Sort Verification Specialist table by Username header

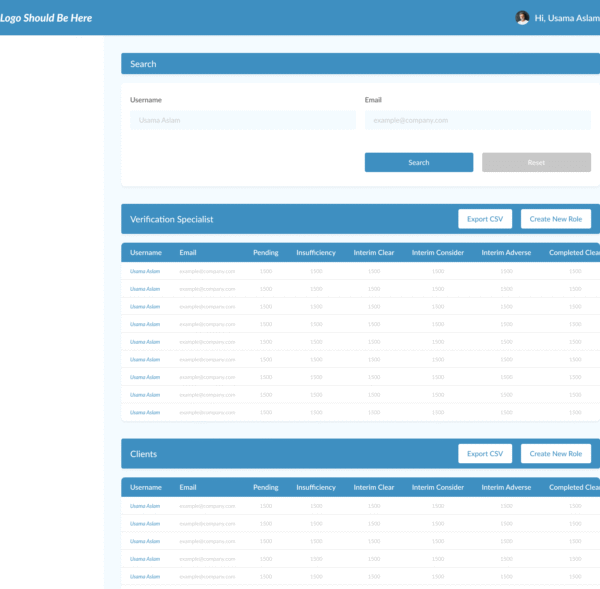(x=146, y=253)
